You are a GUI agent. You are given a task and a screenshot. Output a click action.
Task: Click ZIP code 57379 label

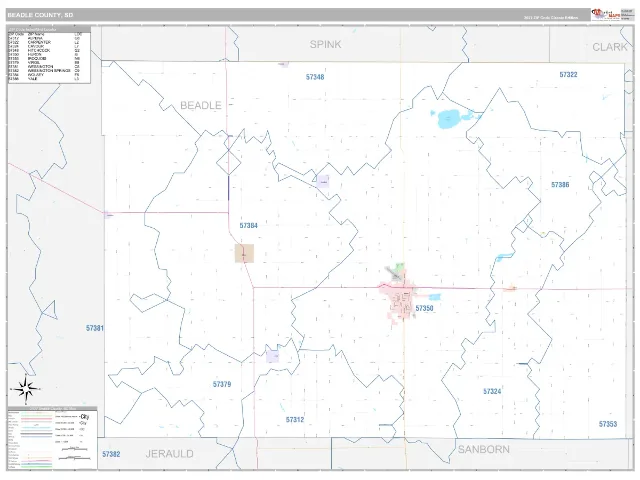(222, 384)
